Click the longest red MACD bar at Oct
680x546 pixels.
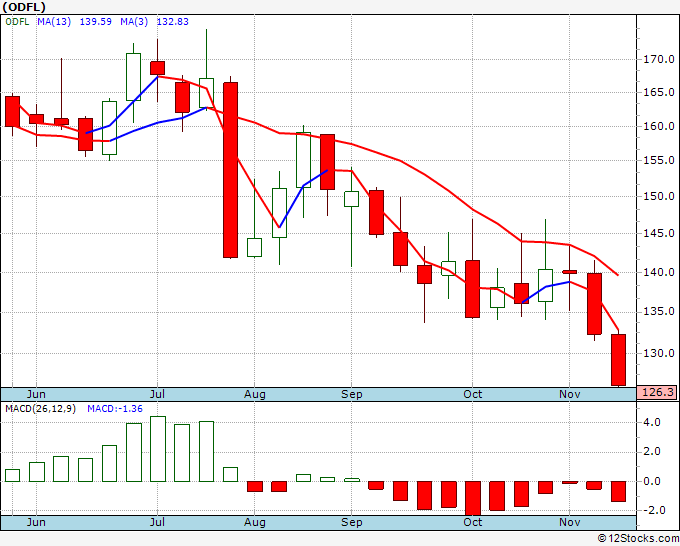click(473, 498)
